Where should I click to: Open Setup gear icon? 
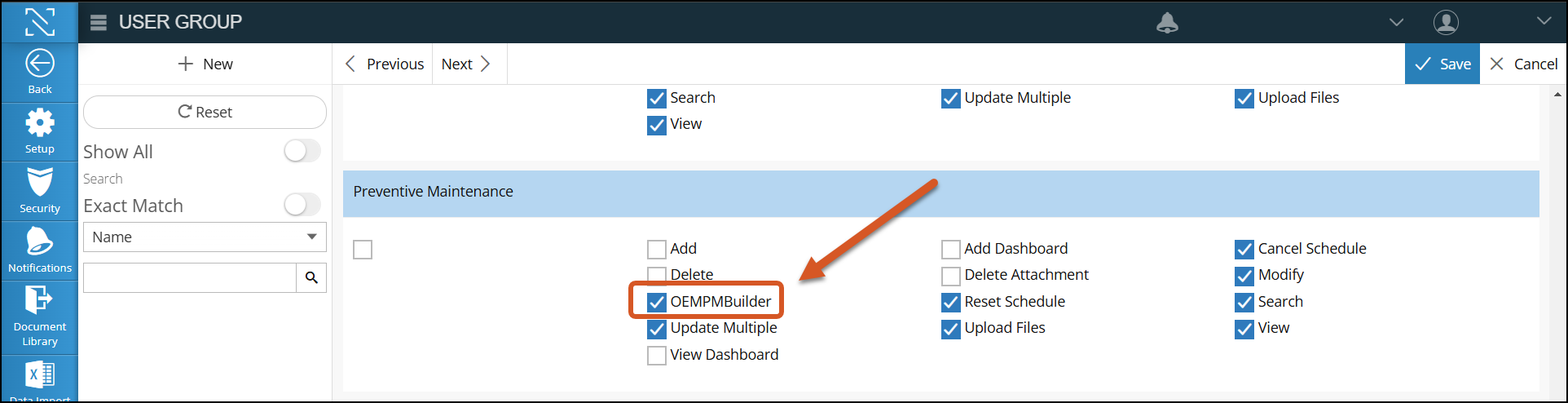point(39,125)
